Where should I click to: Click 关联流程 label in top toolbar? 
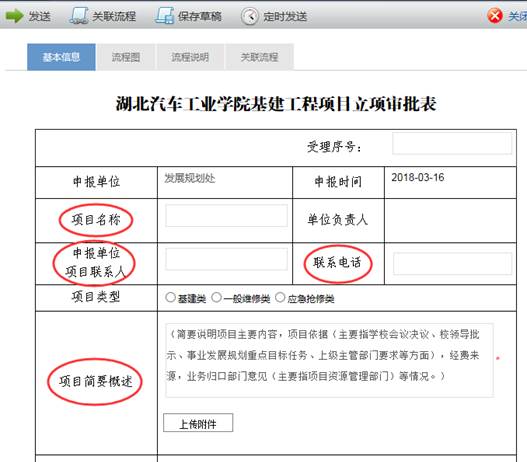tap(114, 16)
